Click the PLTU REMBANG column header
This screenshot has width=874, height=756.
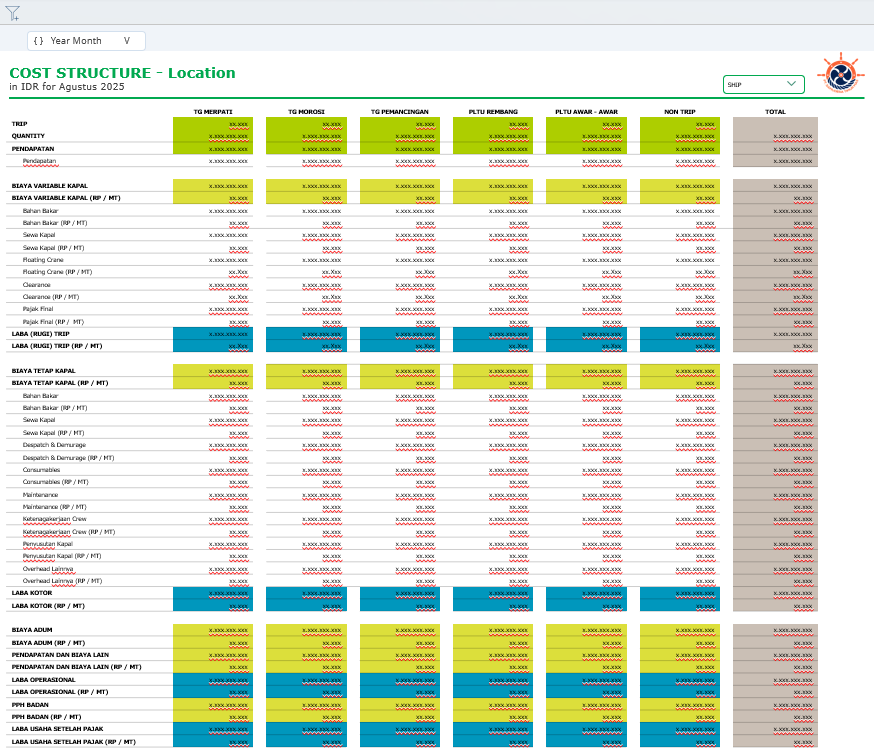coord(493,112)
